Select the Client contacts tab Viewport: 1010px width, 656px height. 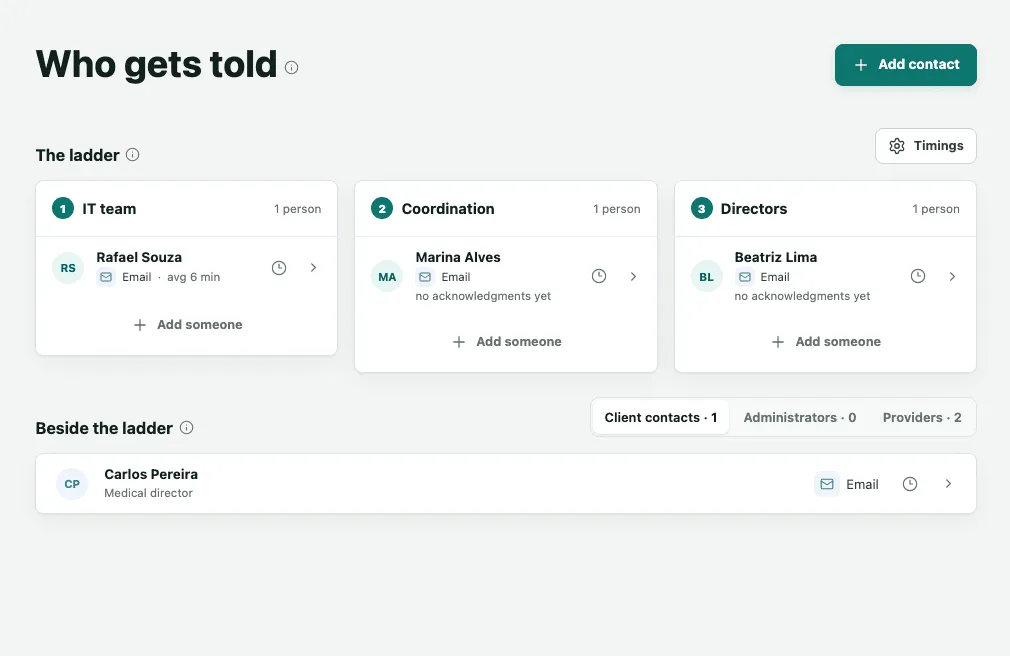pyautogui.click(x=661, y=418)
